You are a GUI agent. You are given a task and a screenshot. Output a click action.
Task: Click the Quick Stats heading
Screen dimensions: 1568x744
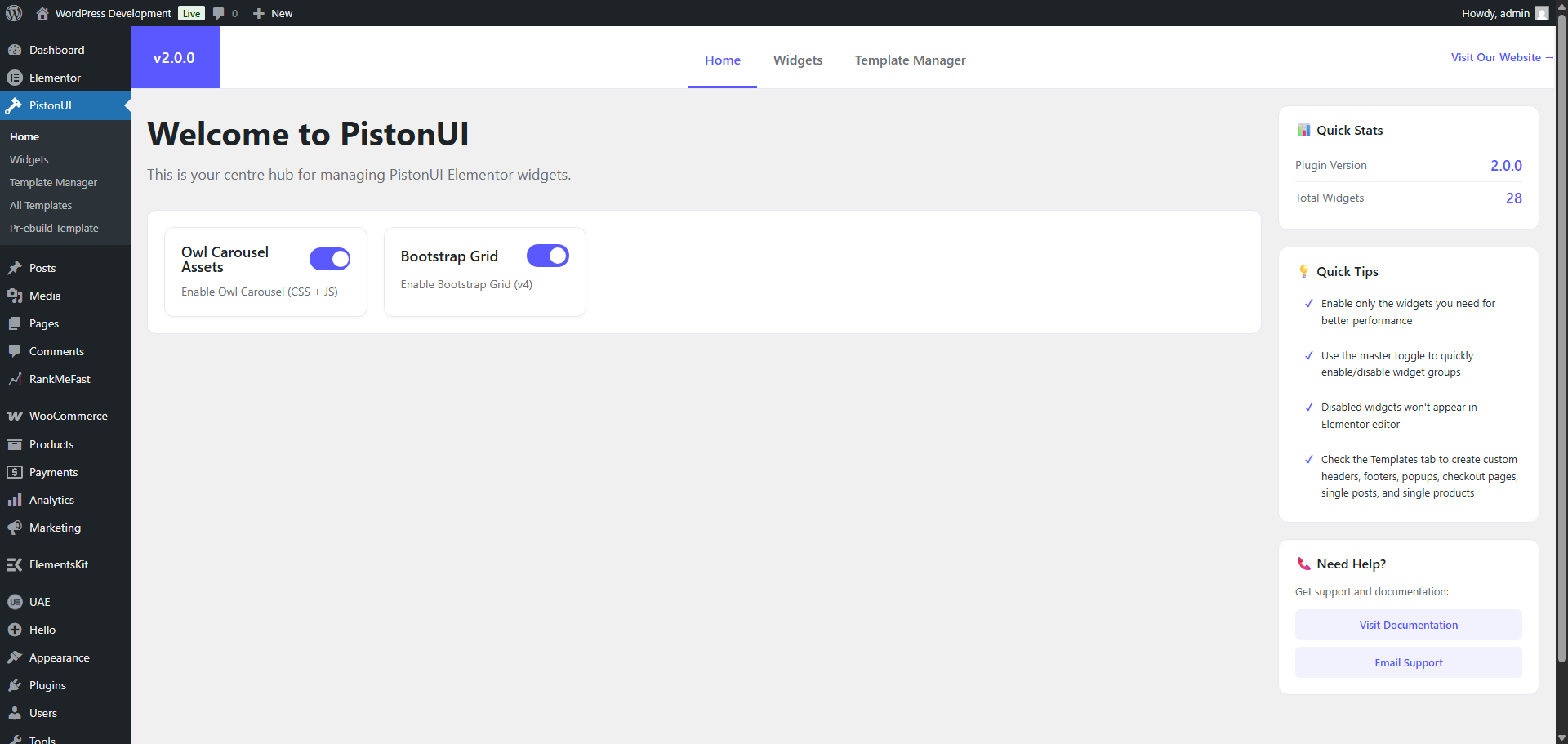pyautogui.click(x=1349, y=130)
